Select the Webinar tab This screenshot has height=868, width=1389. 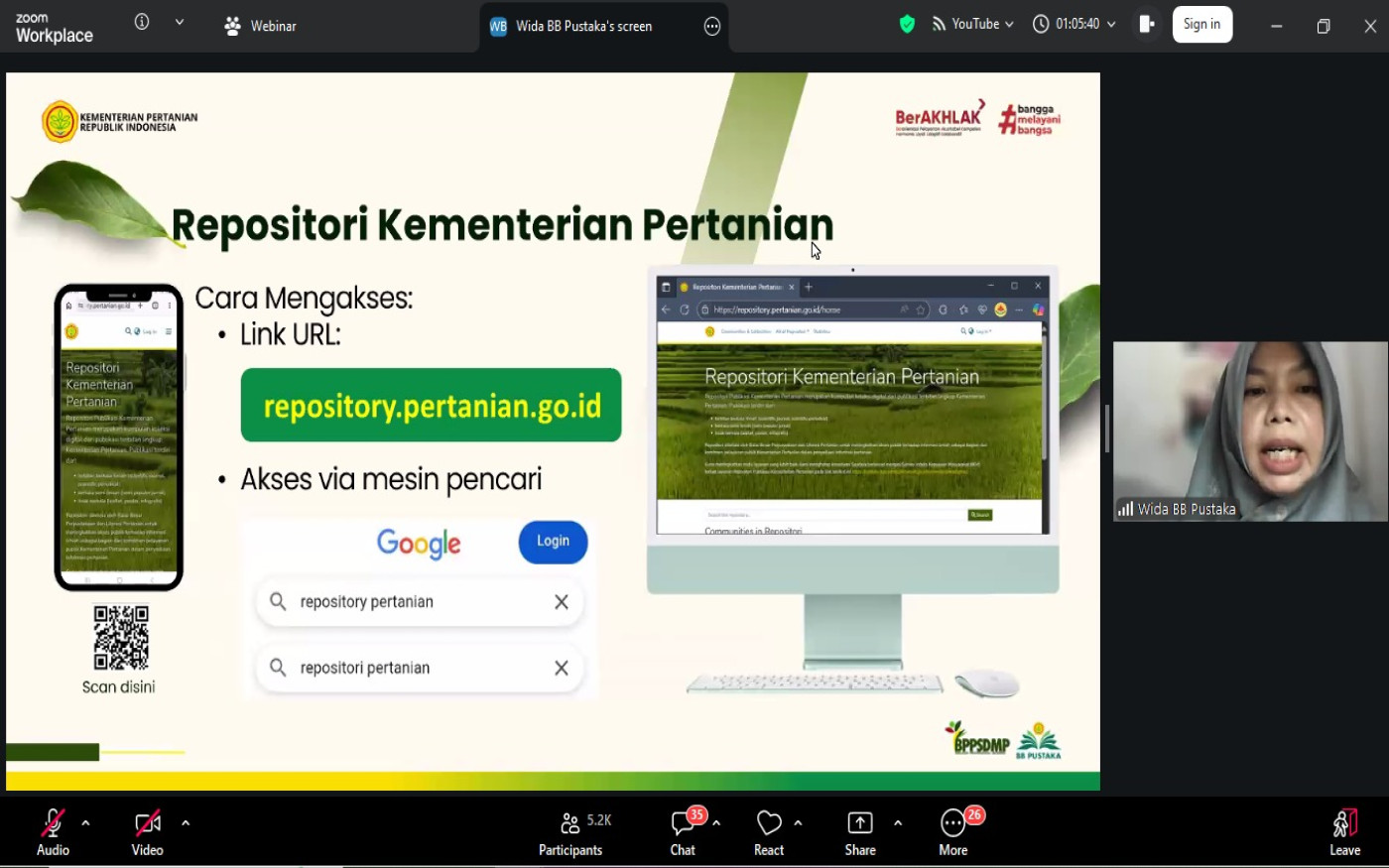click(261, 27)
